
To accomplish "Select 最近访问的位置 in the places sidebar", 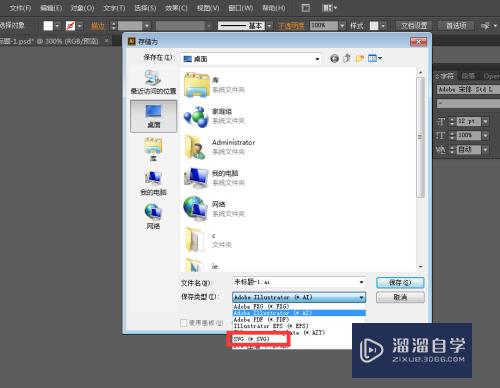I will 153,82.
